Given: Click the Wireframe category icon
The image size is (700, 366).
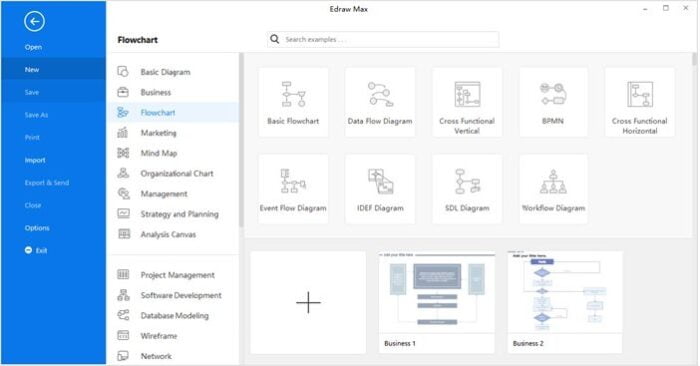Looking at the screenshot, I should click(123, 335).
